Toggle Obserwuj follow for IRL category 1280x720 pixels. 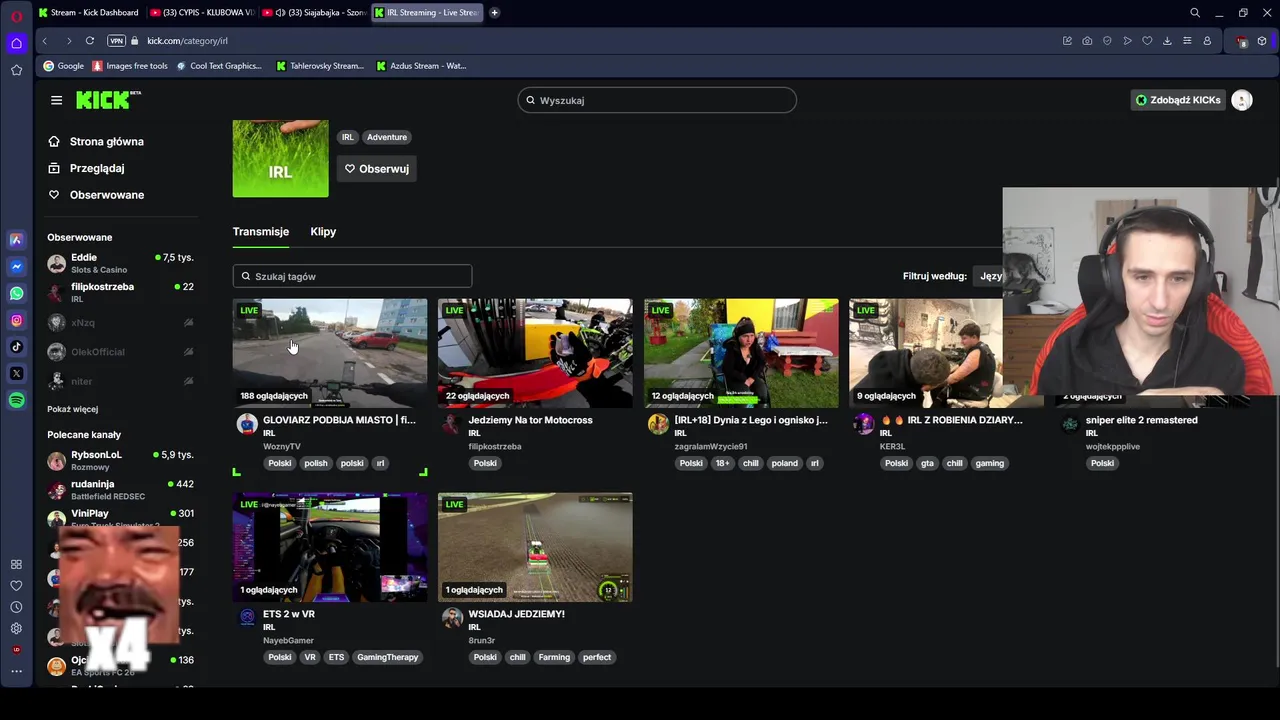point(377,169)
